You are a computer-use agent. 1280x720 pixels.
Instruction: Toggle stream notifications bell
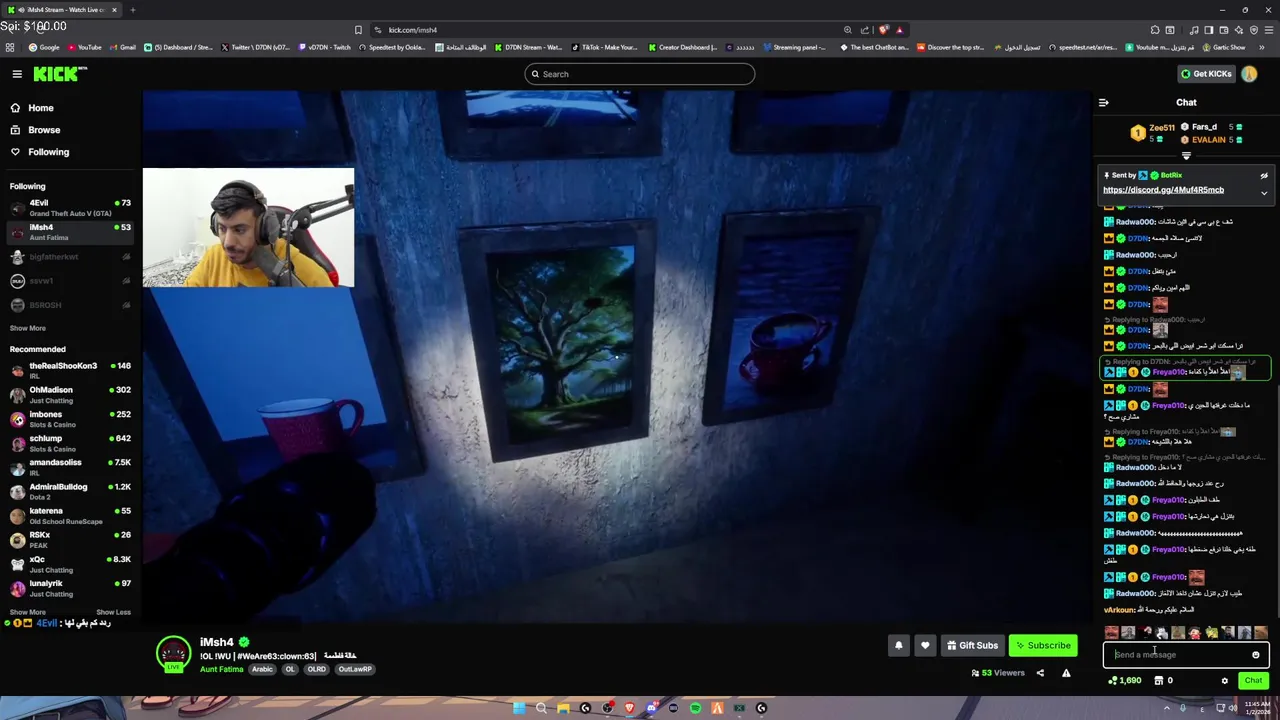898,646
